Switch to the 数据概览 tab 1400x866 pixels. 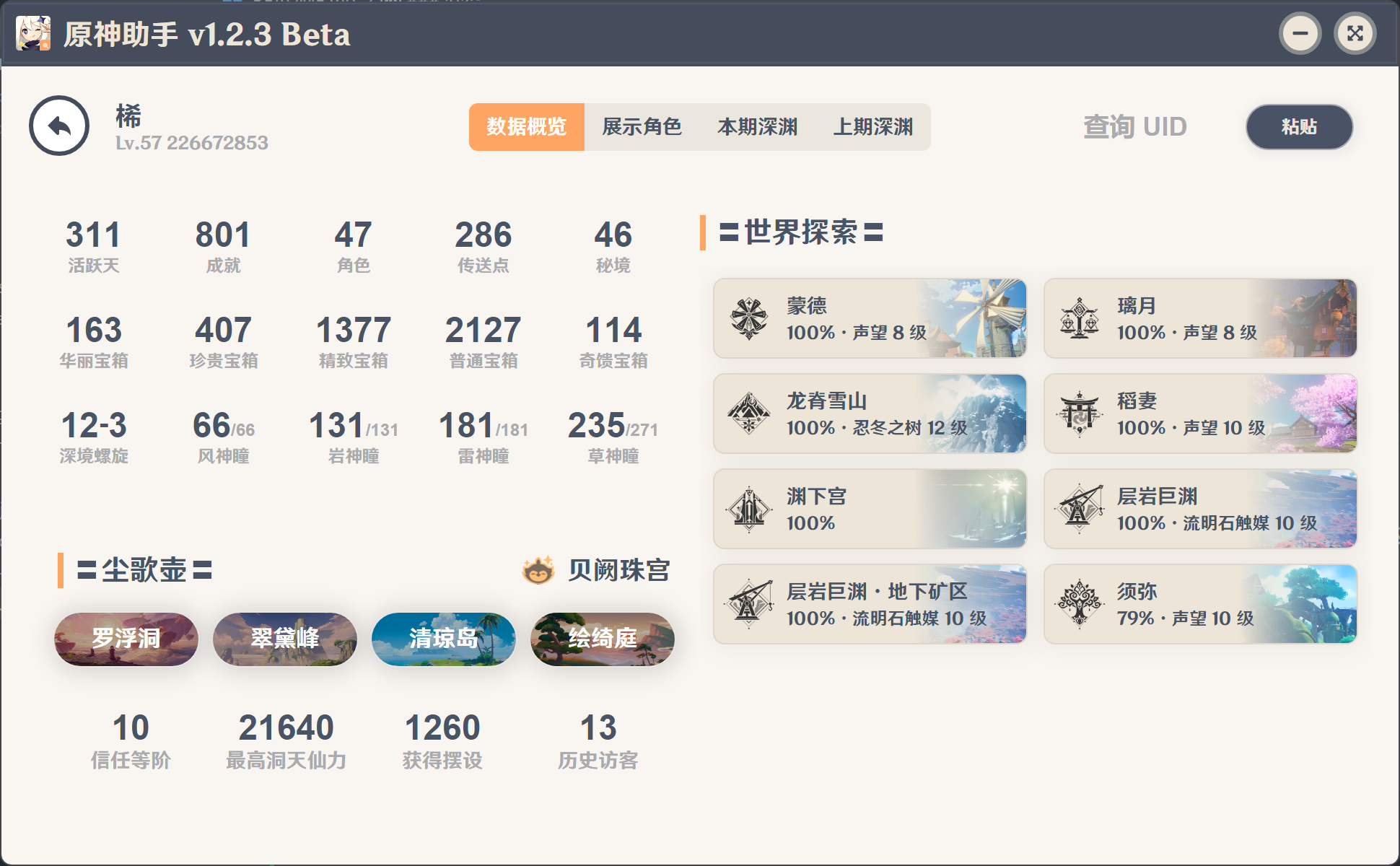click(526, 127)
